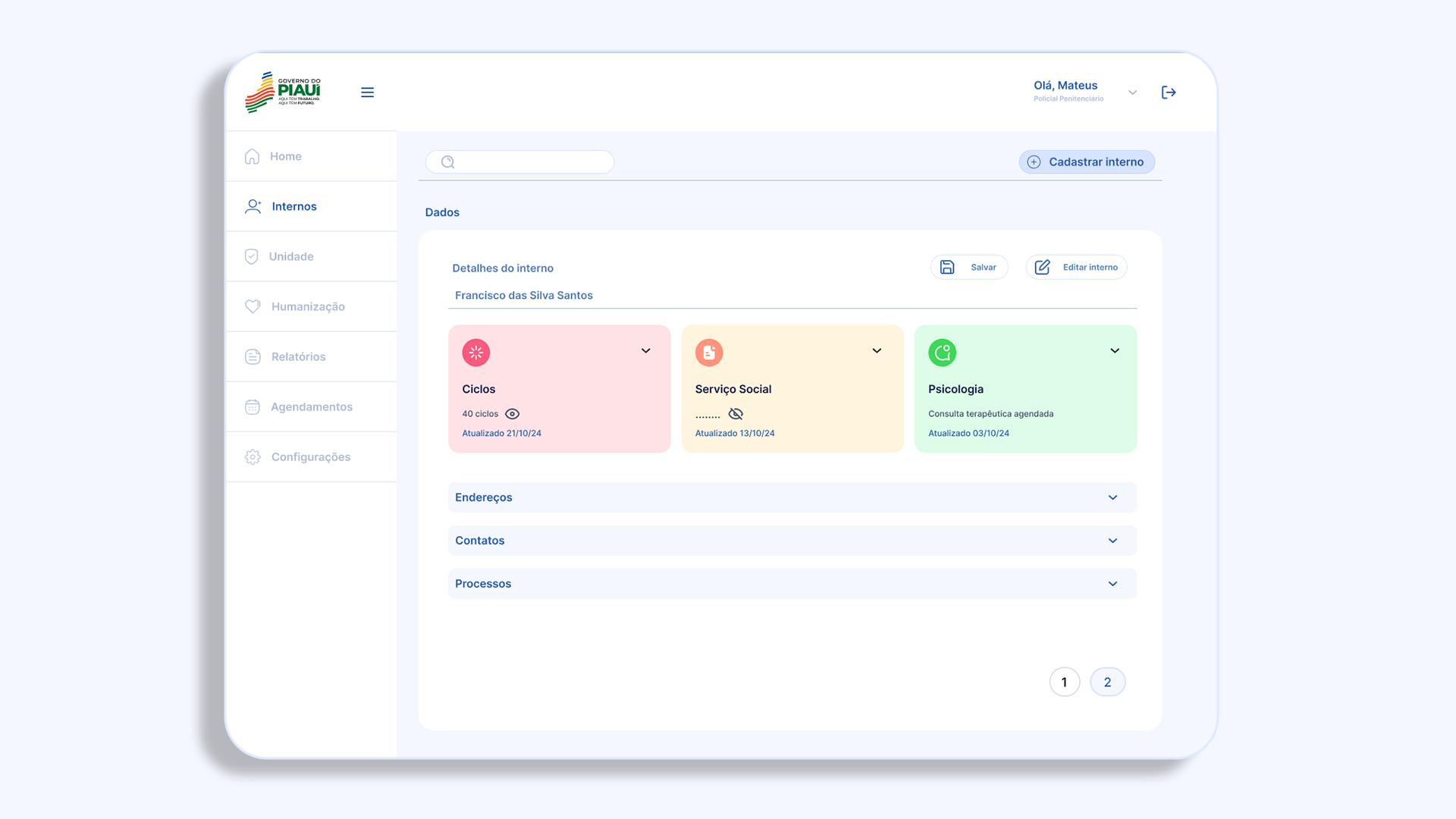Expand the Processos section
The height and width of the screenshot is (819, 1456).
click(x=1112, y=584)
